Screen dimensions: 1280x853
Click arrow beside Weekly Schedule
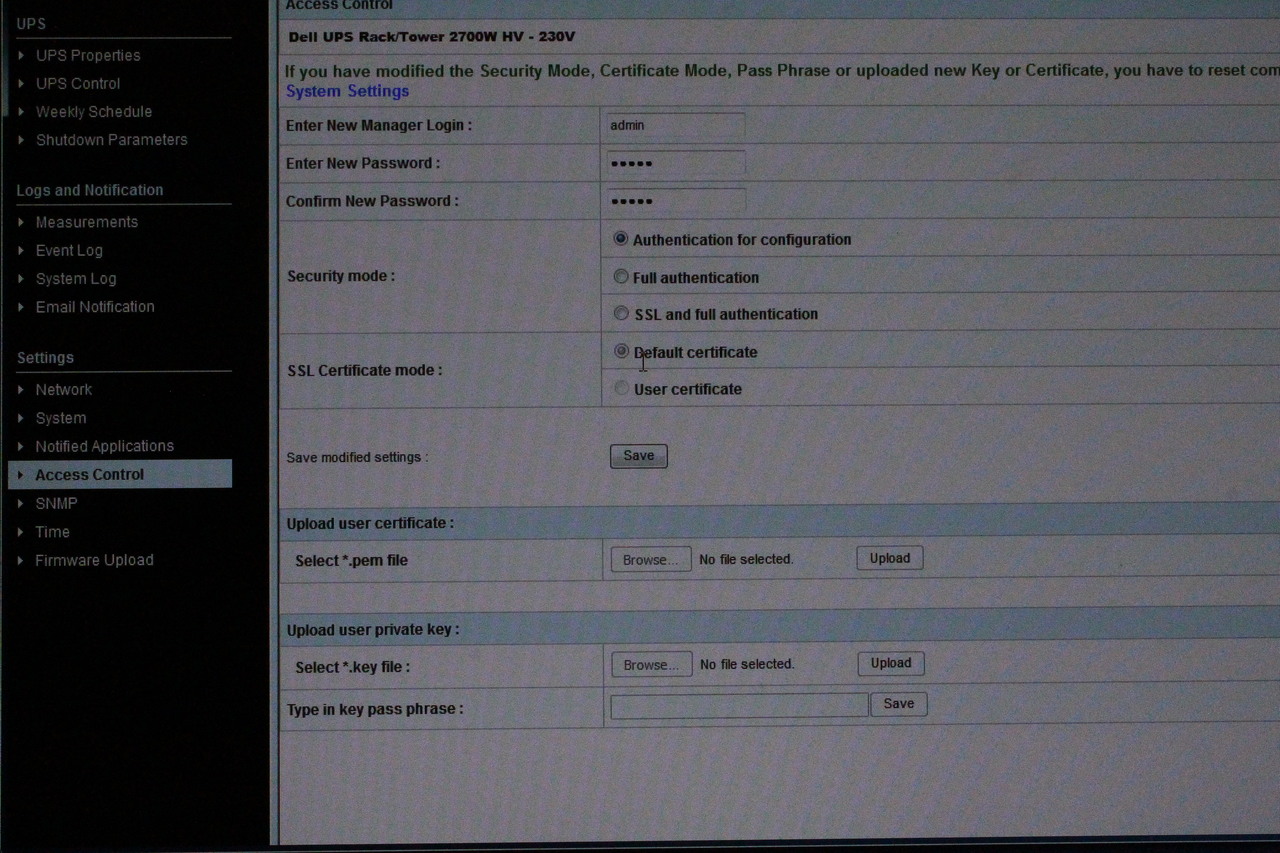[21, 111]
